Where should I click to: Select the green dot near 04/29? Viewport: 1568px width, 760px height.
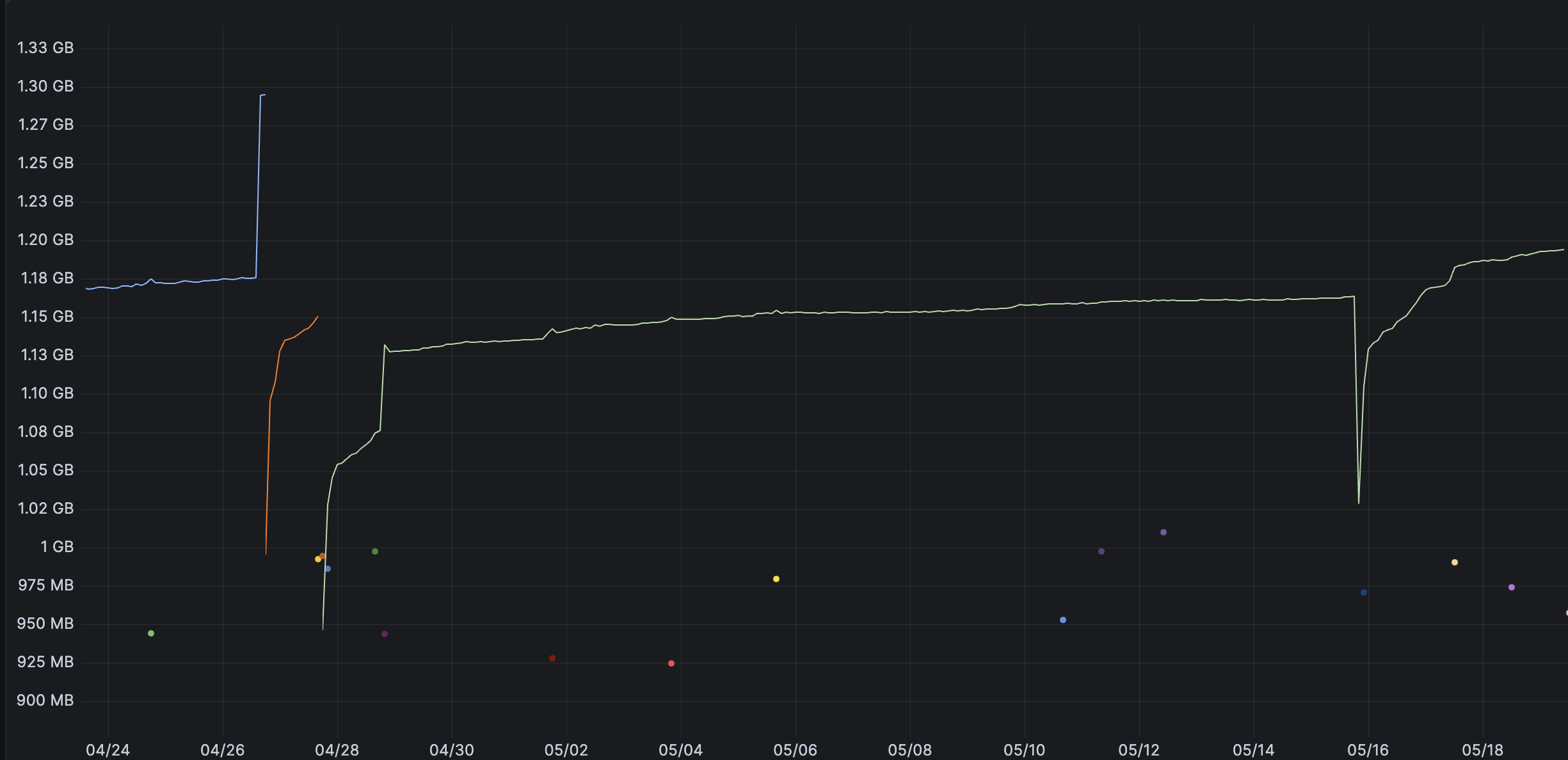point(374,550)
